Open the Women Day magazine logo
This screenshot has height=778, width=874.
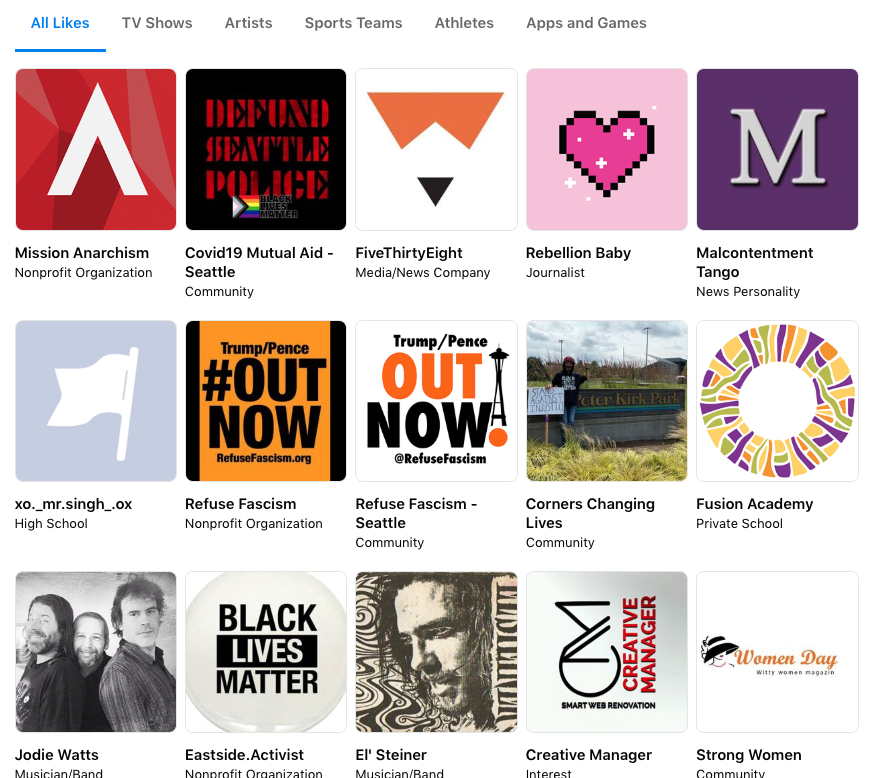[777, 652]
